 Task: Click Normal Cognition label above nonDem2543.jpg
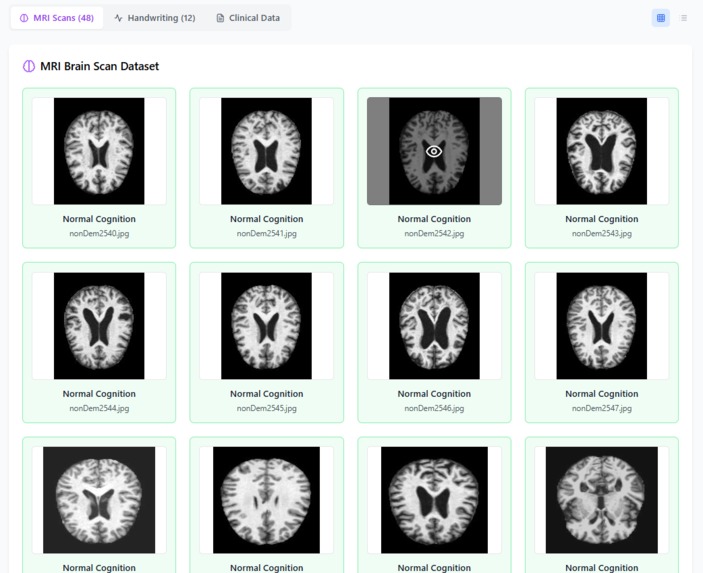pos(602,219)
